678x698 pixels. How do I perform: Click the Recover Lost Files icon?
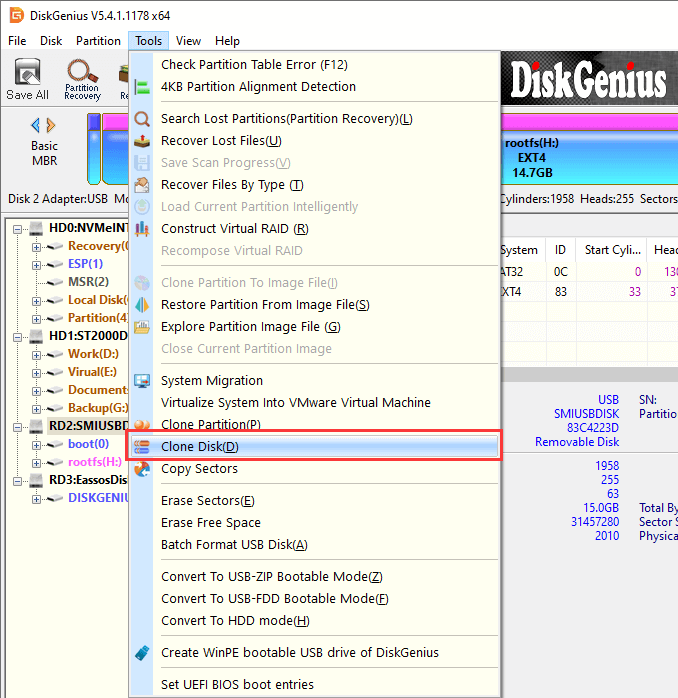143,141
